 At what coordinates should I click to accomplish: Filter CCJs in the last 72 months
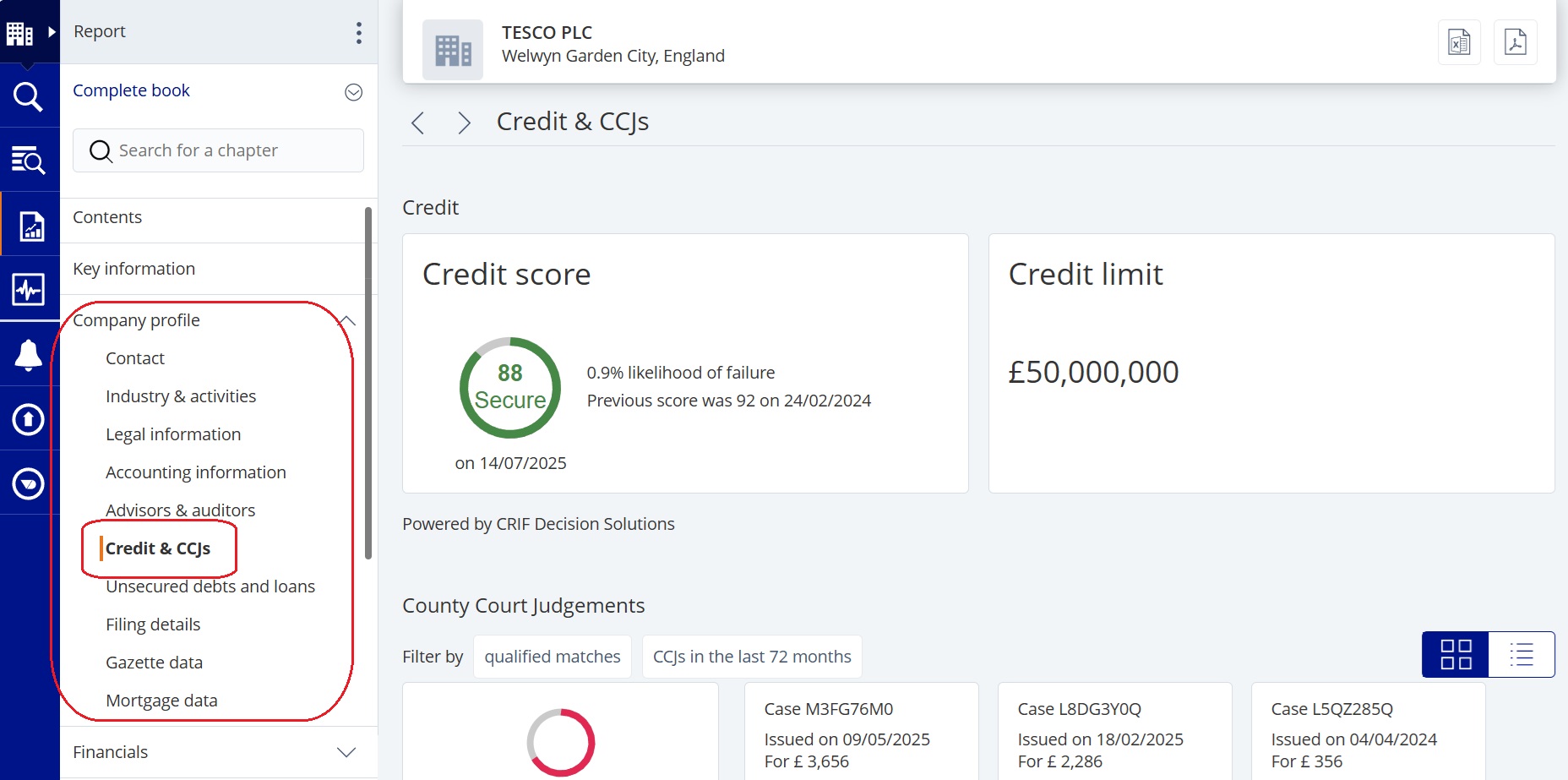click(752, 657)
